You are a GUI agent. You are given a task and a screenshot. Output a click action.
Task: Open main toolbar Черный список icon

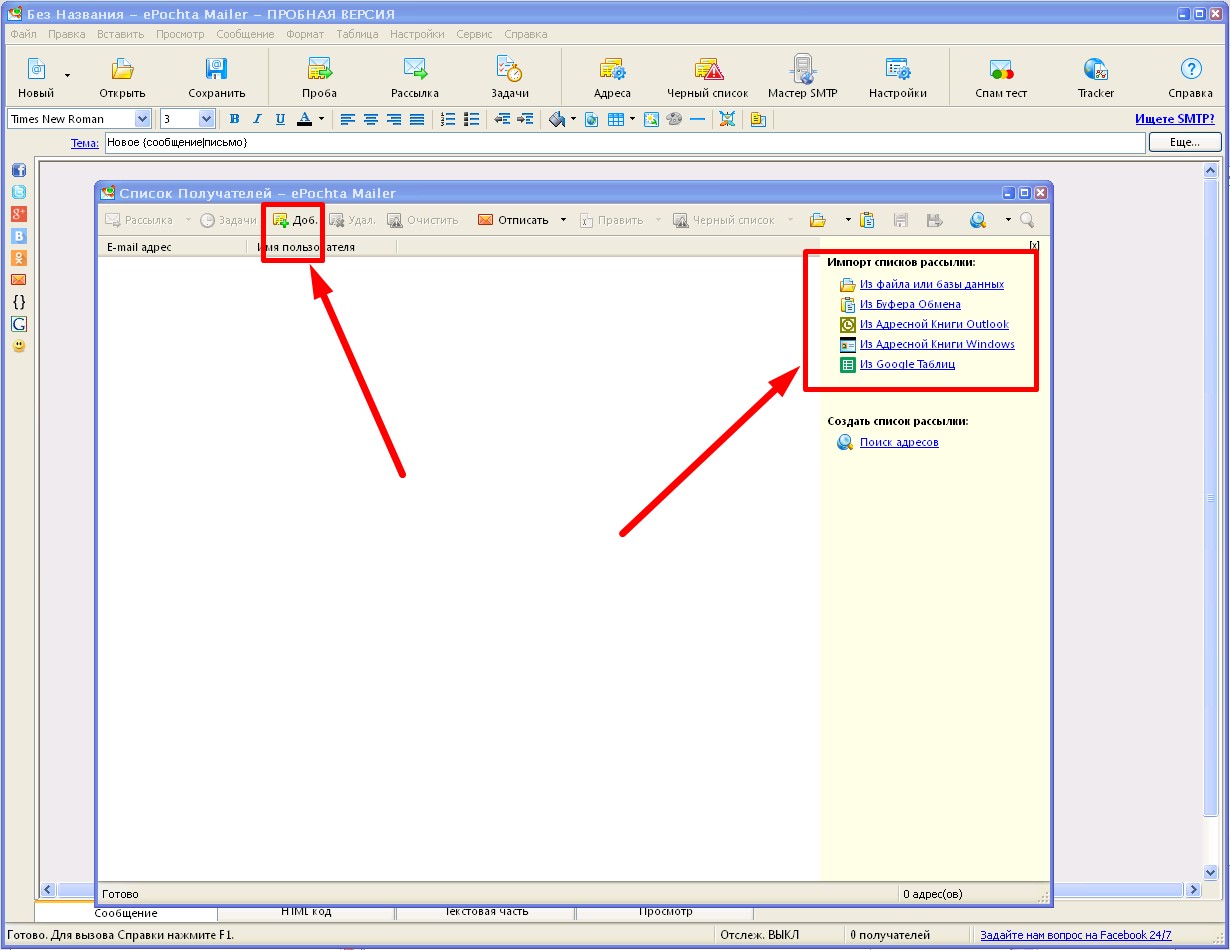tap(708, 69)
